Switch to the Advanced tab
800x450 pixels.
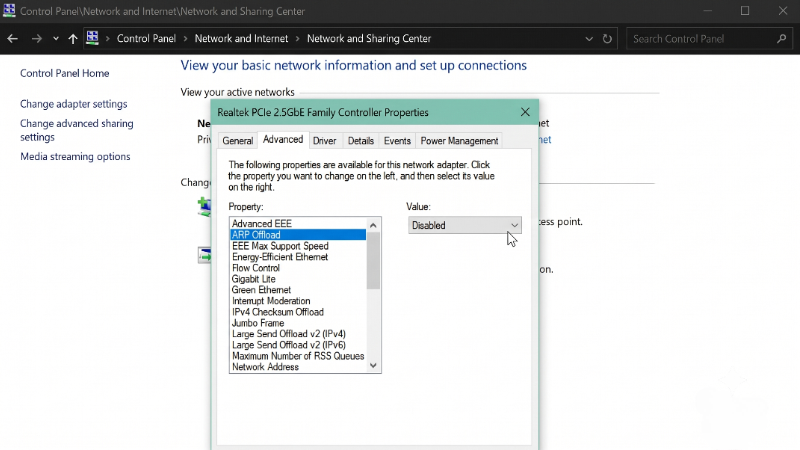pyautogui.click(x=283, y=140)
